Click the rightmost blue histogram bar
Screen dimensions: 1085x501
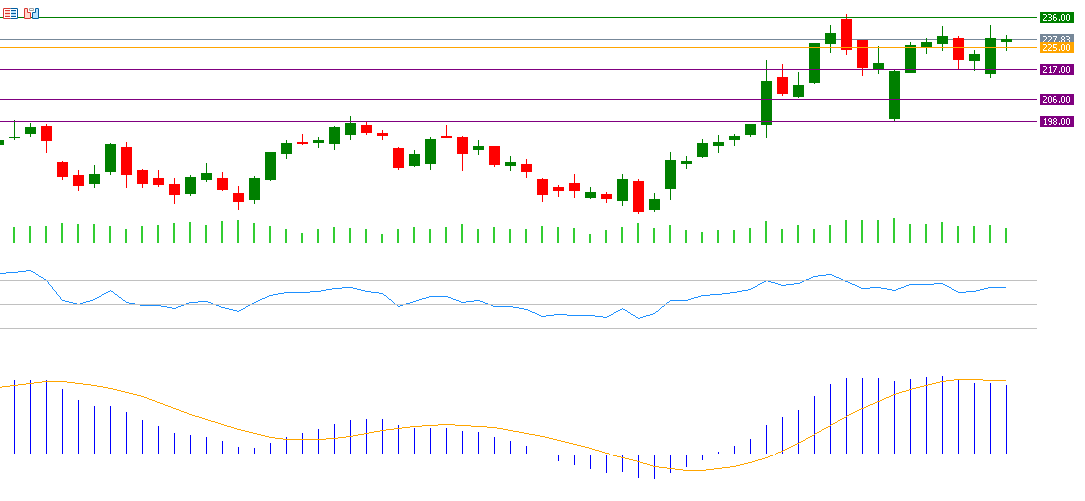(1006, 418)
